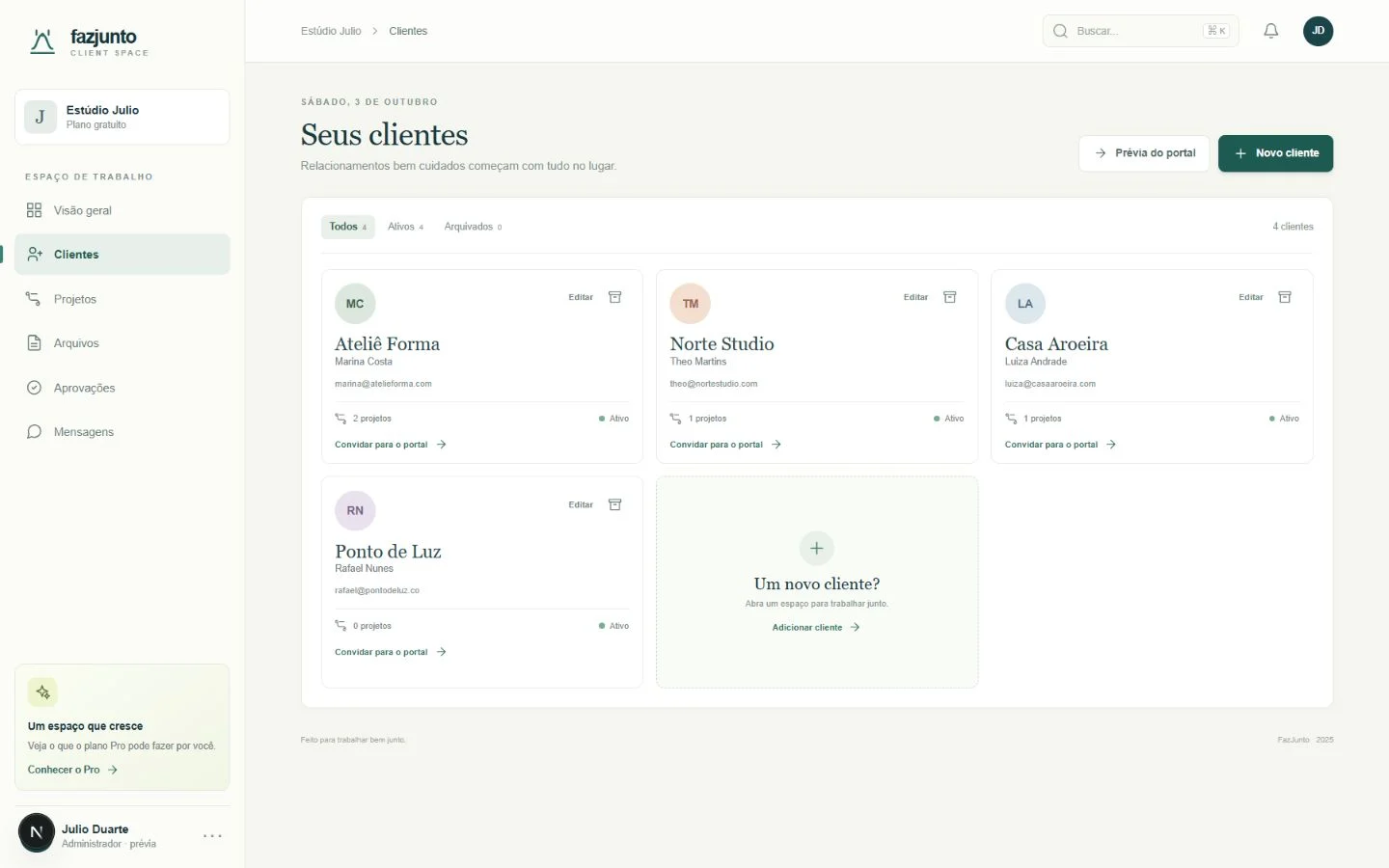The width and height of the screenshot is (1389, 868).
Task: Switch to the Arquivados tab
Action: coord(473,227)
